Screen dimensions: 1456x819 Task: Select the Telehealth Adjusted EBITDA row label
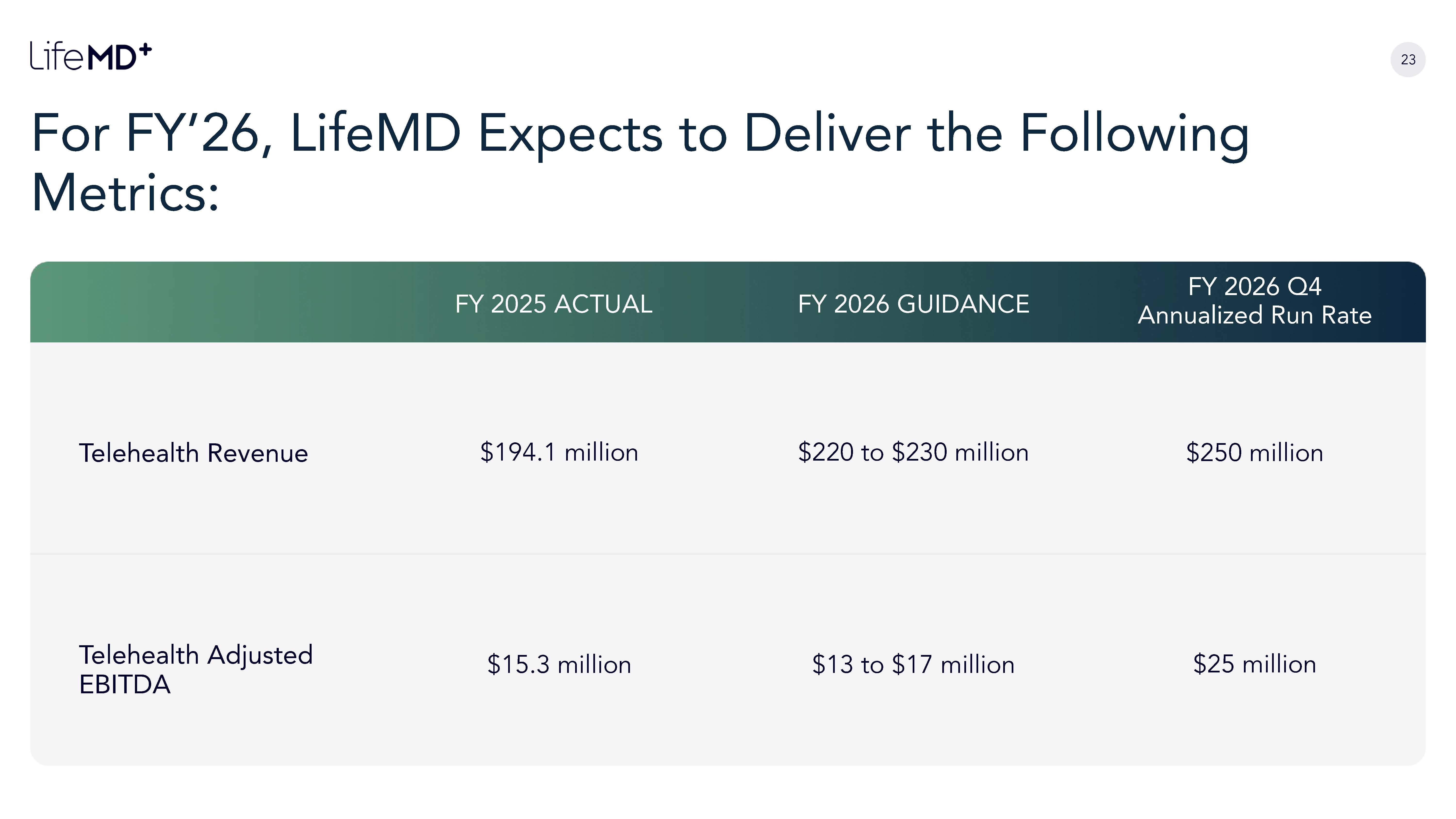coord(196,669)
